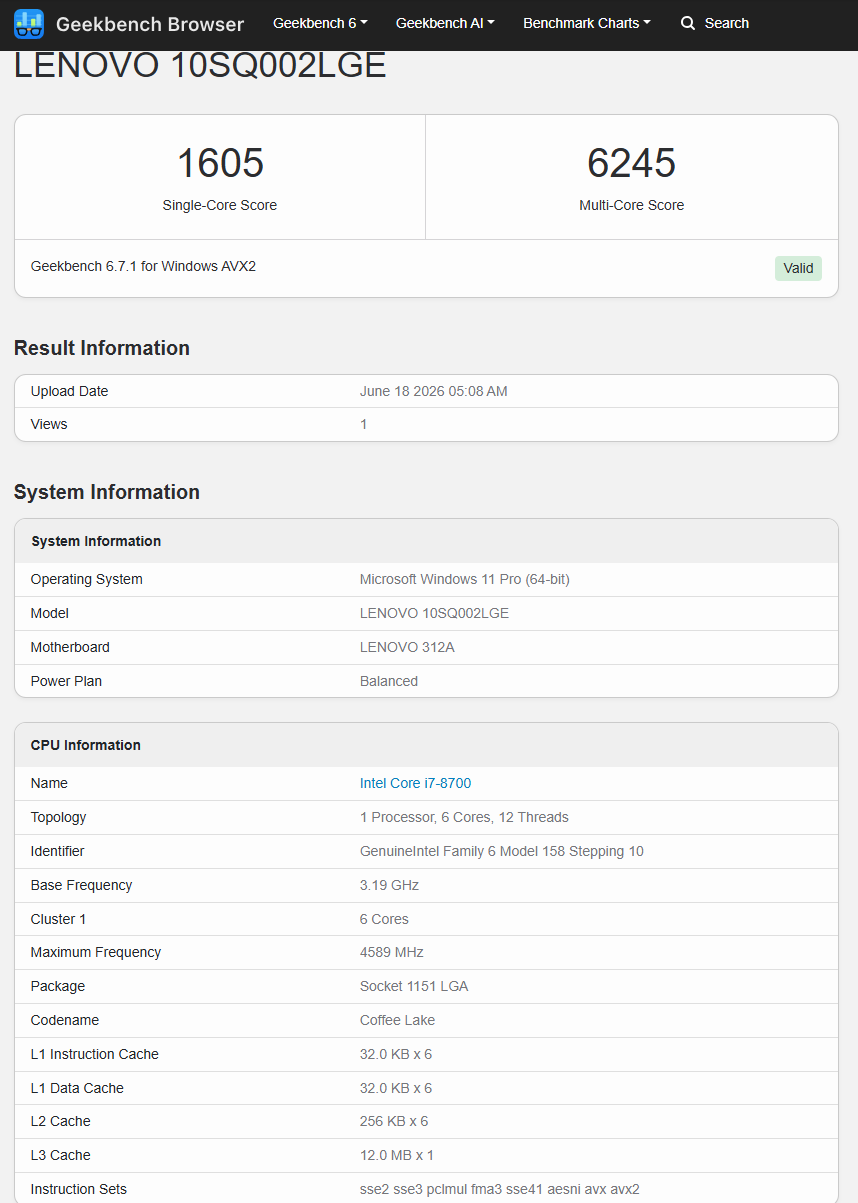Select the single-core score 1605

click(x=220, y=163)
